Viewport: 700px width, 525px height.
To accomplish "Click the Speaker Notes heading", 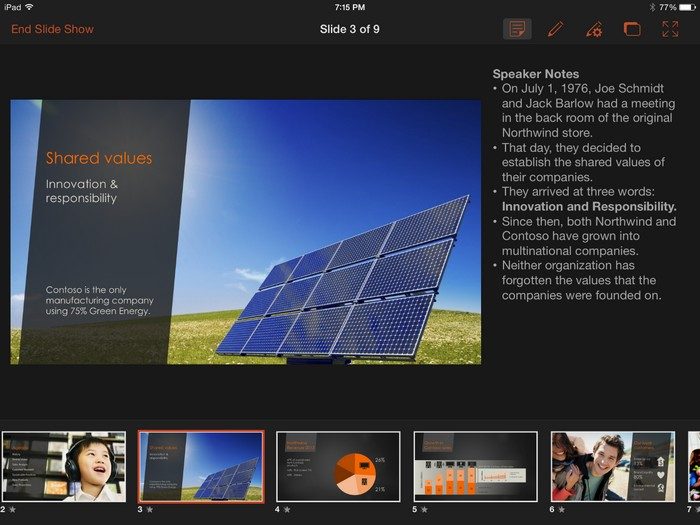I will (535, 74).
